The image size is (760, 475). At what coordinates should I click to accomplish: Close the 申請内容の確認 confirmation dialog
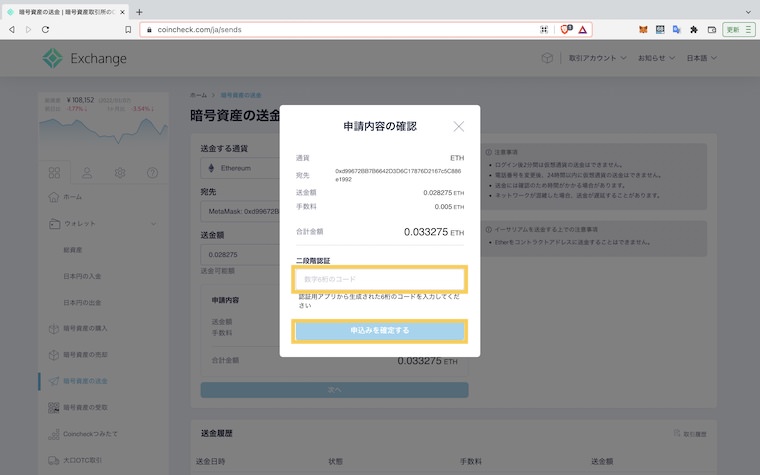click(x=458, y=127)
